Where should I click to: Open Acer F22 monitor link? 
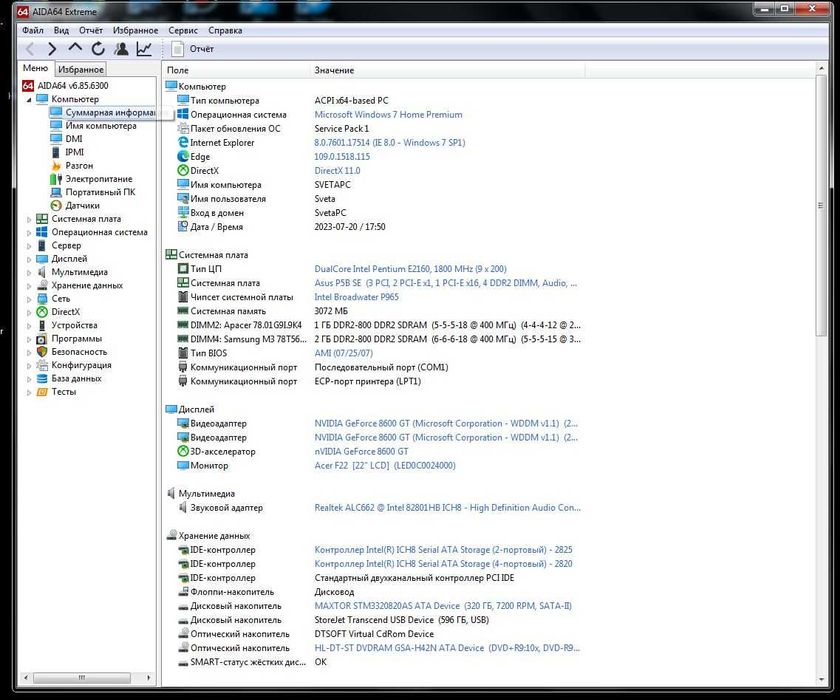385,465
